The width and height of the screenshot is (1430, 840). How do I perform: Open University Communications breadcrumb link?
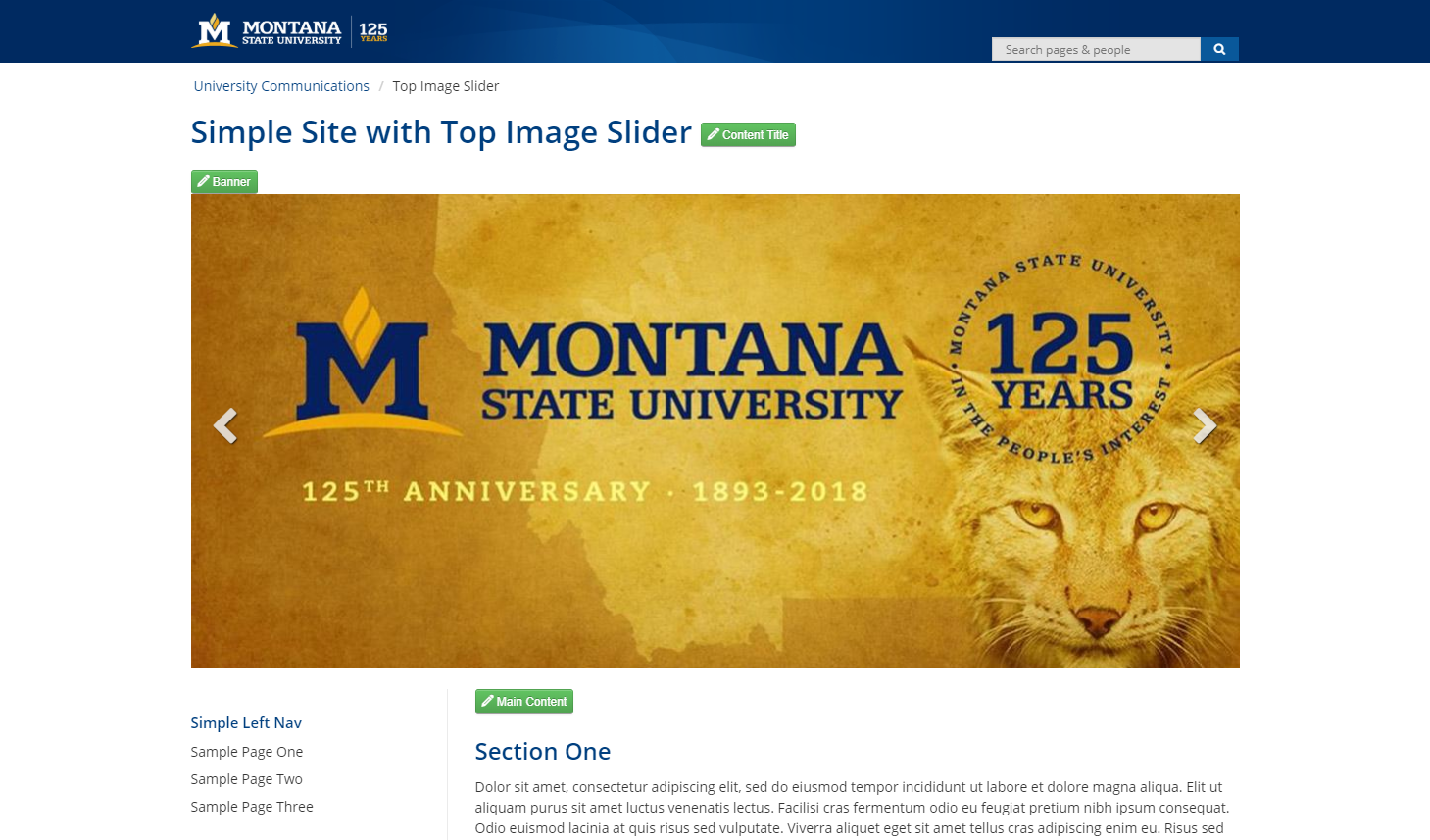pyautogui.click(x=281, y=86)
